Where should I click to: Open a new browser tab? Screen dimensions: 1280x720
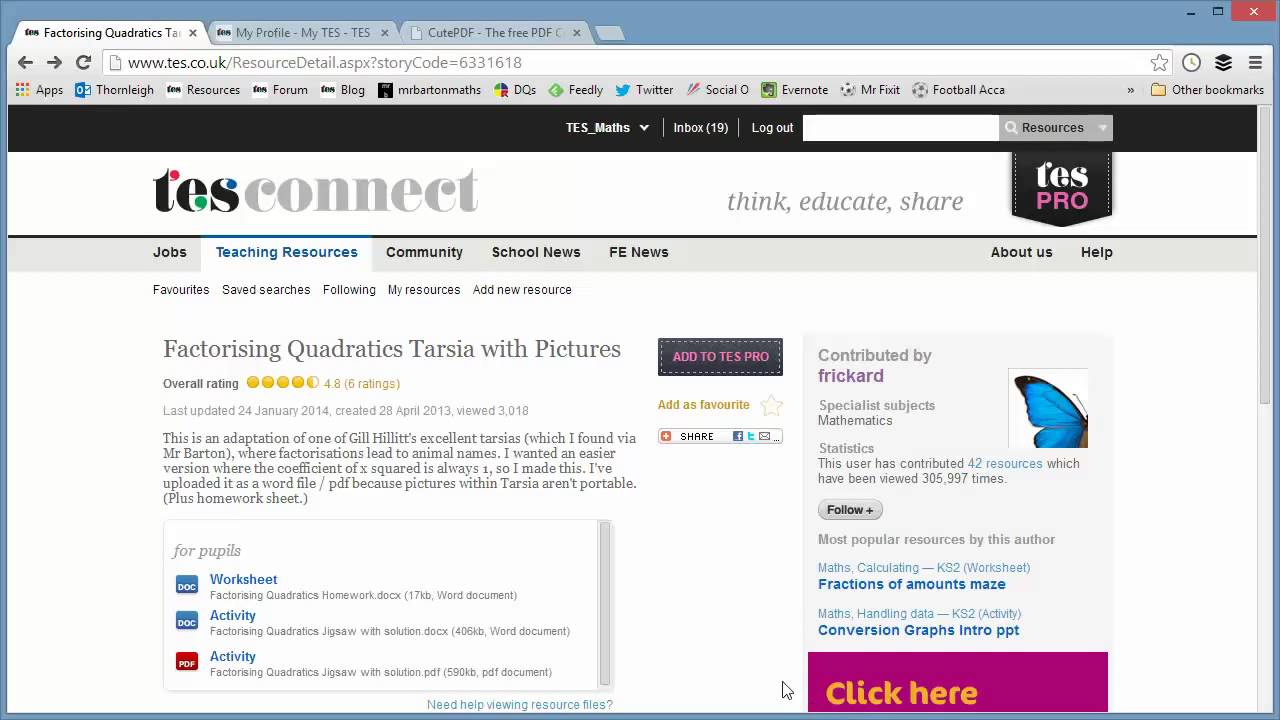pyautogui.click(x=609, y=33)
